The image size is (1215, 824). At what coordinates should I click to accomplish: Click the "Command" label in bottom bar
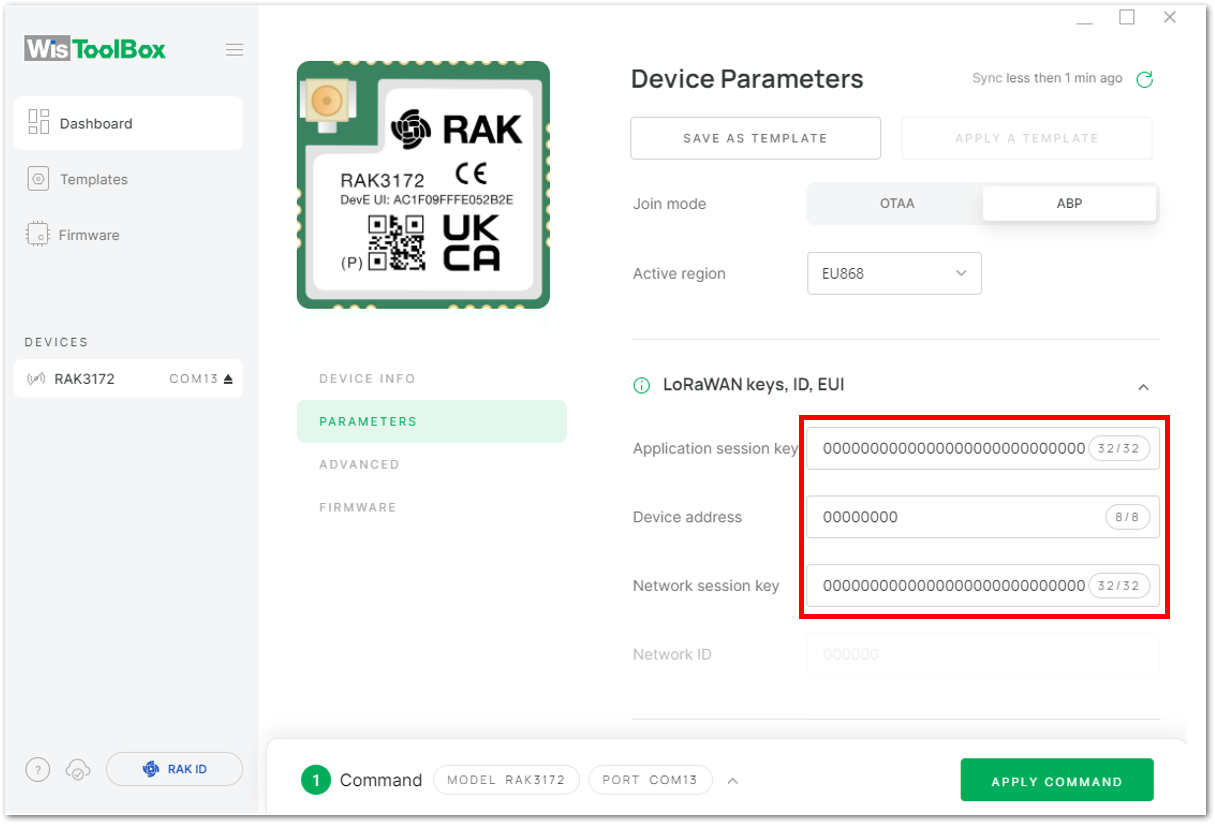point(381,780)
